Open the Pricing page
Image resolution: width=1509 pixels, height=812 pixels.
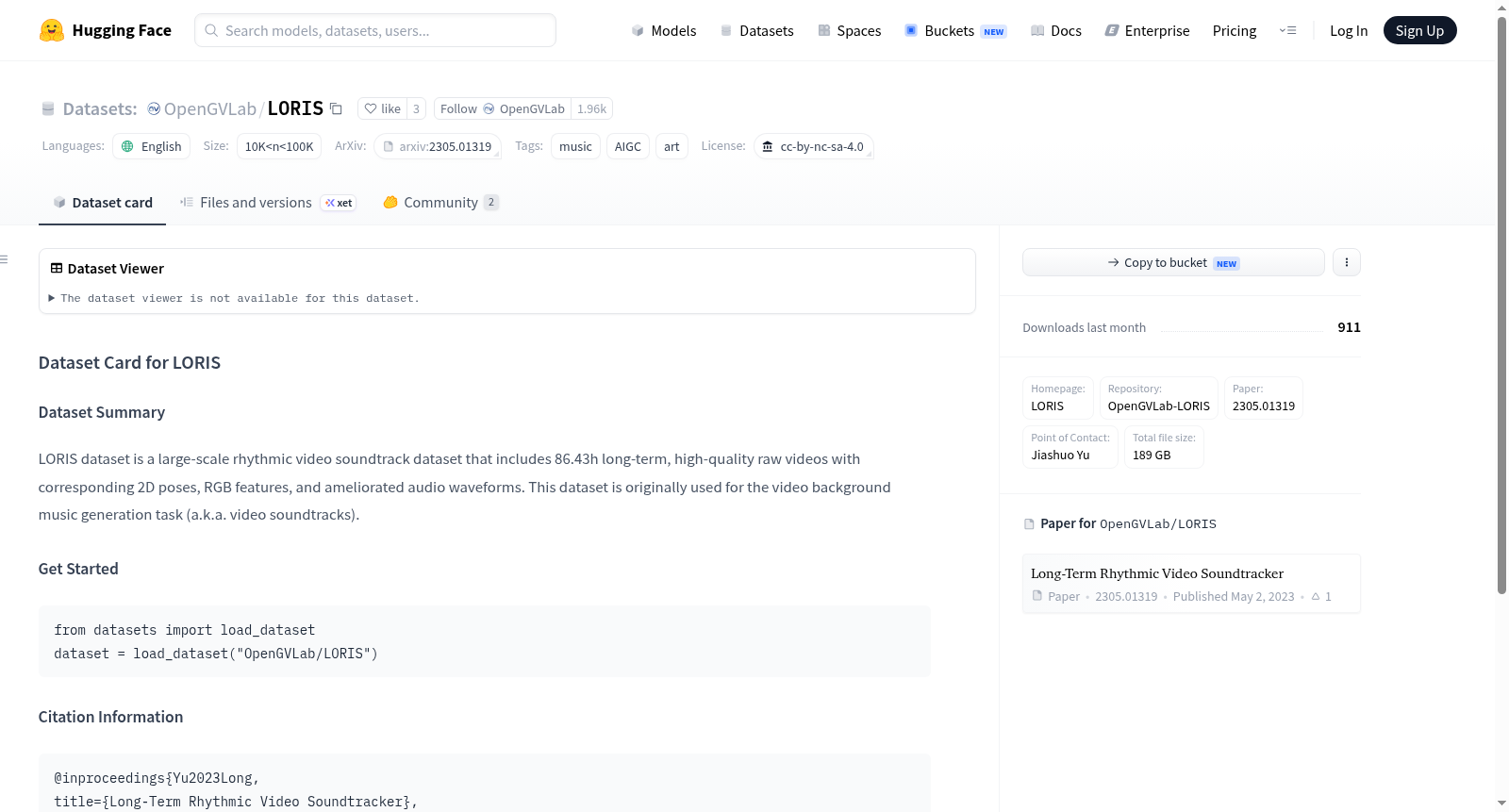pos(1235,30)
